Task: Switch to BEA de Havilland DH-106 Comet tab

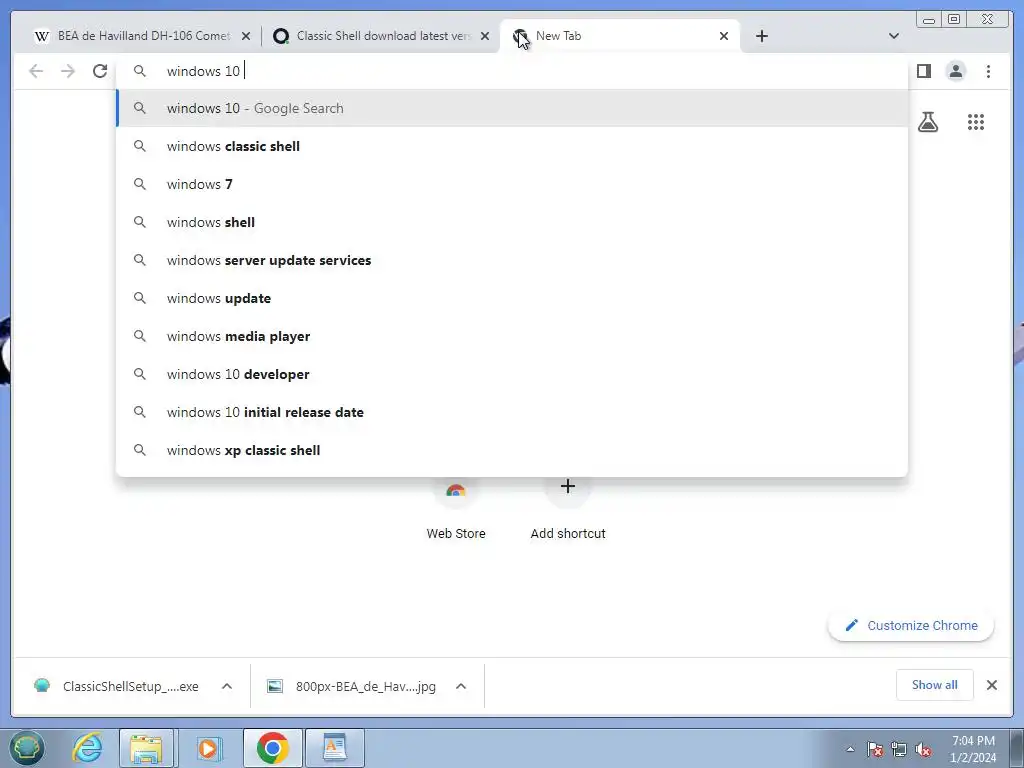Action: pyautogui.click(x=140, y=36)
